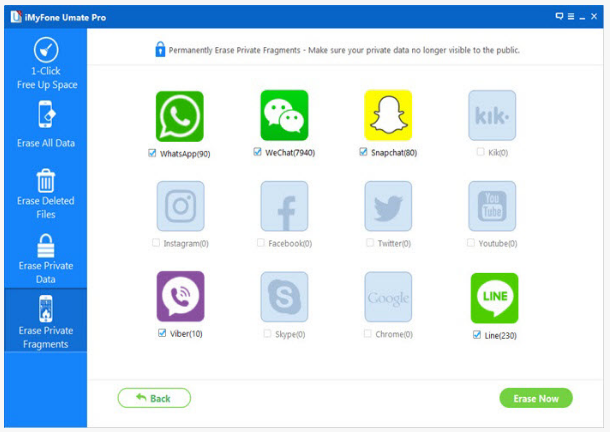Click the WhatsApp app icon

pos(180,116)
